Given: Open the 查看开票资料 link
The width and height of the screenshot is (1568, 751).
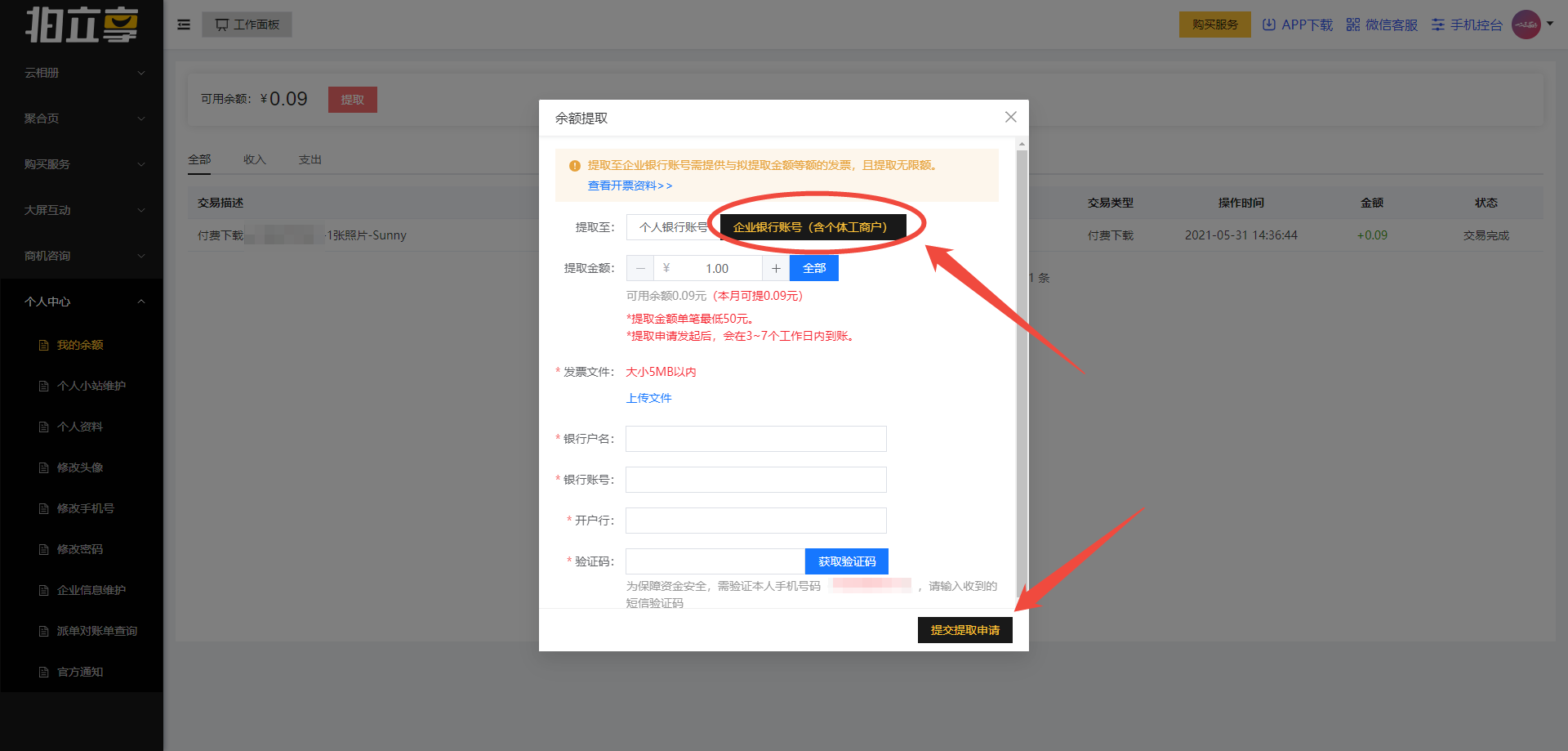Looking at the screenshot, I should click(x=630, y=186).
